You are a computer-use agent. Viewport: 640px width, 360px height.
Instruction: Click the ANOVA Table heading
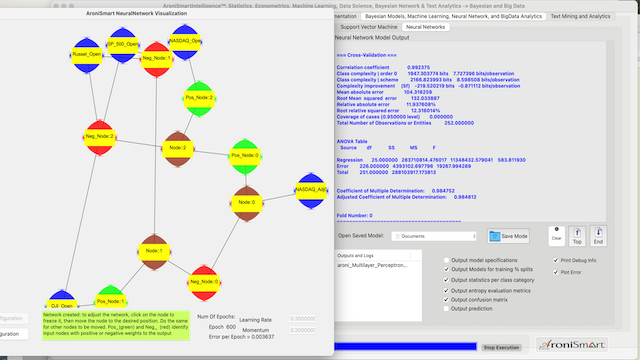point(352,142)
